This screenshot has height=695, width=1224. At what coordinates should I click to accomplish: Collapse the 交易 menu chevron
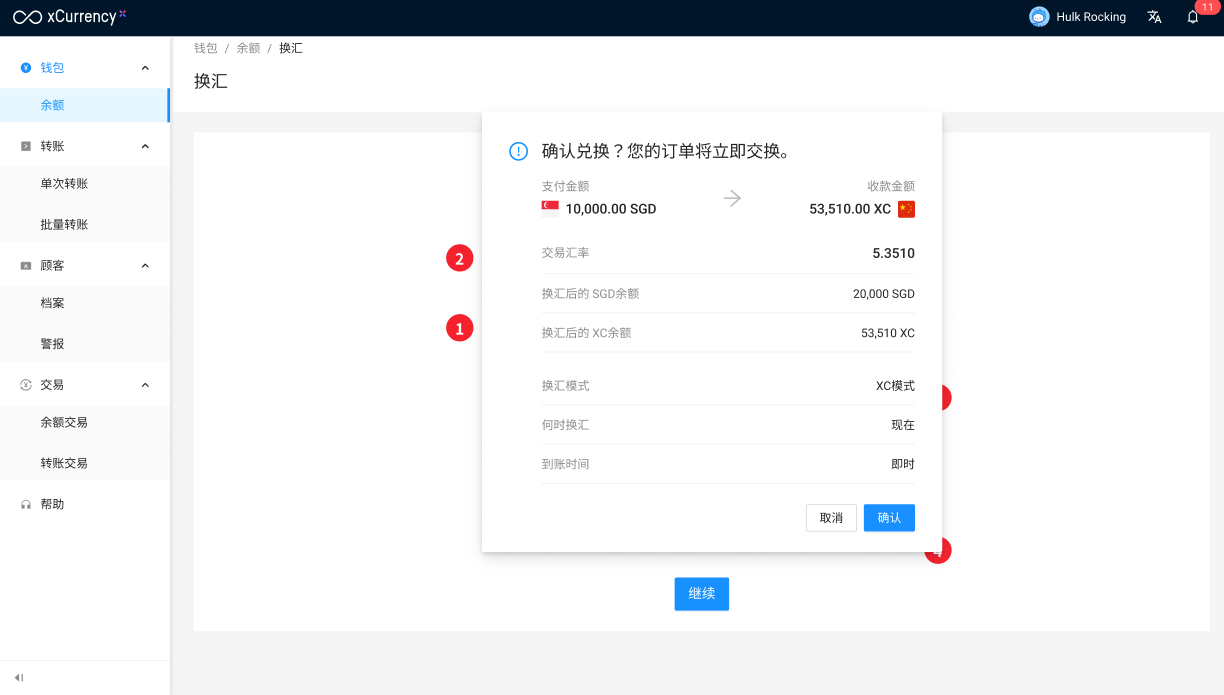click(x=145, y=385)
